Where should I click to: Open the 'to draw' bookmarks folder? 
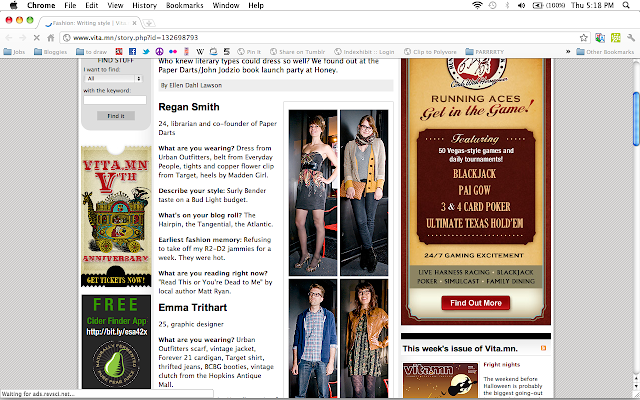pos(91,52)
